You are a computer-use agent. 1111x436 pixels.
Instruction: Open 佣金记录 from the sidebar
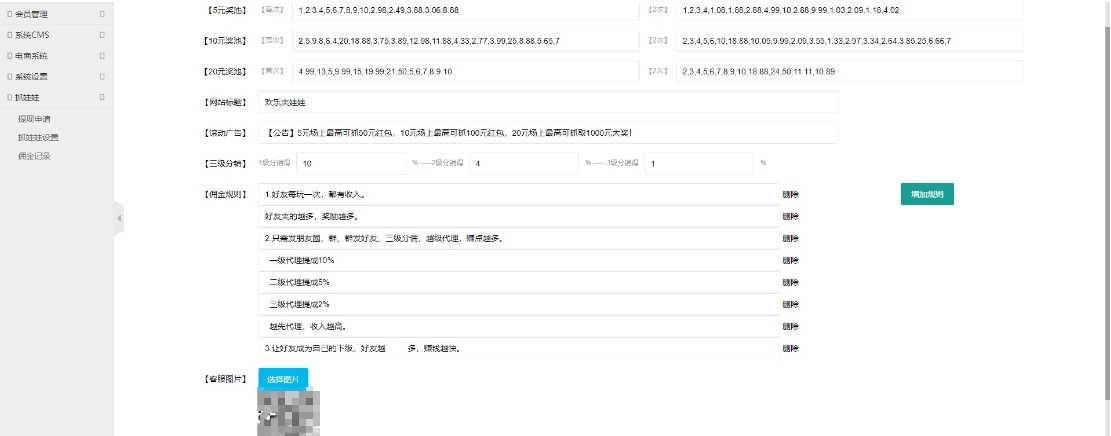click(x=34, y=156)
